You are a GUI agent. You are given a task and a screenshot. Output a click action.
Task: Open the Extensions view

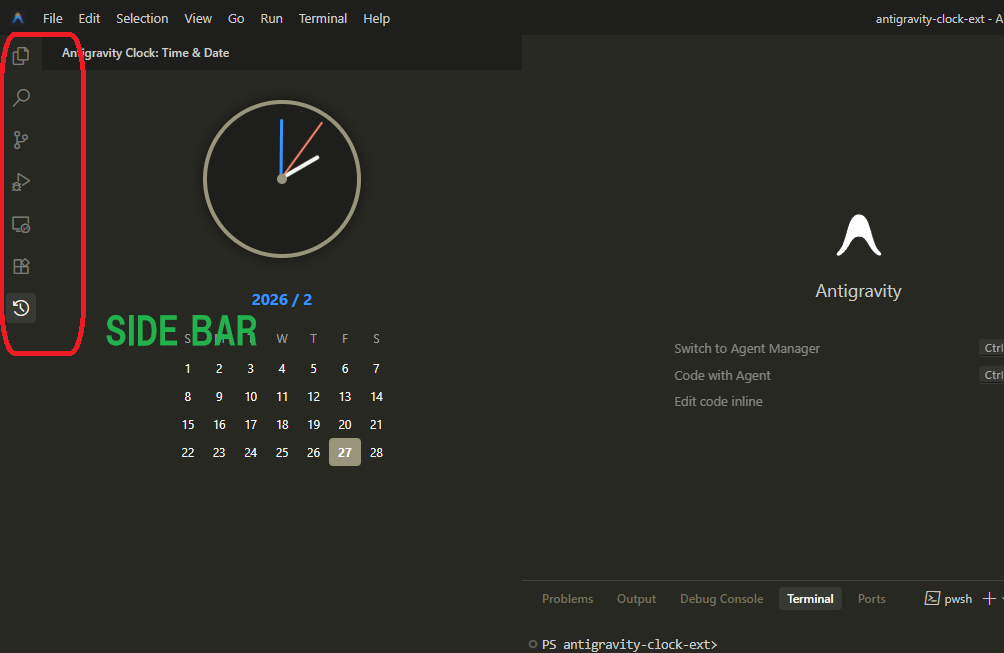(x=20, y=266)
